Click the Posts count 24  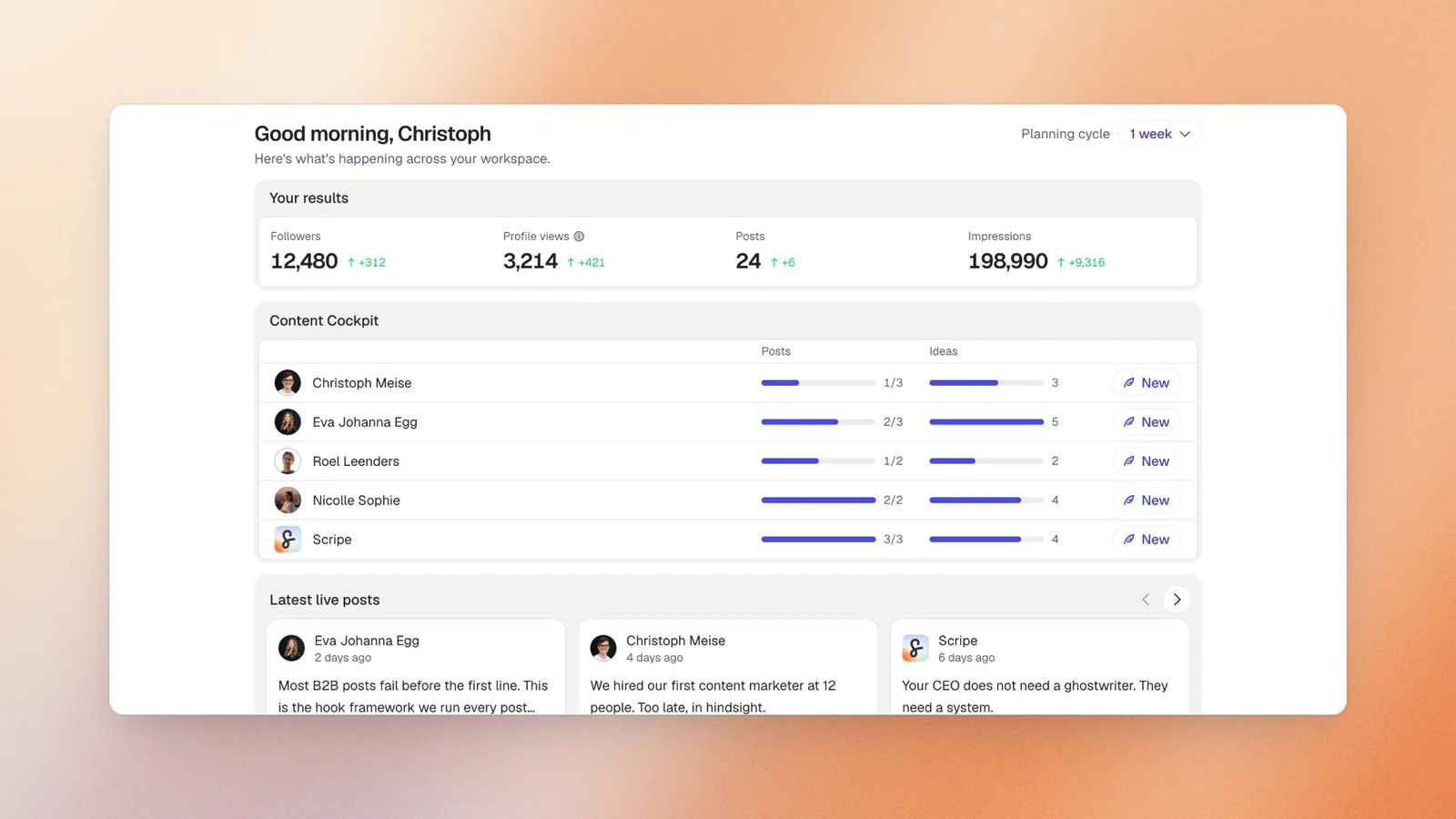click(x=748, y=262)
